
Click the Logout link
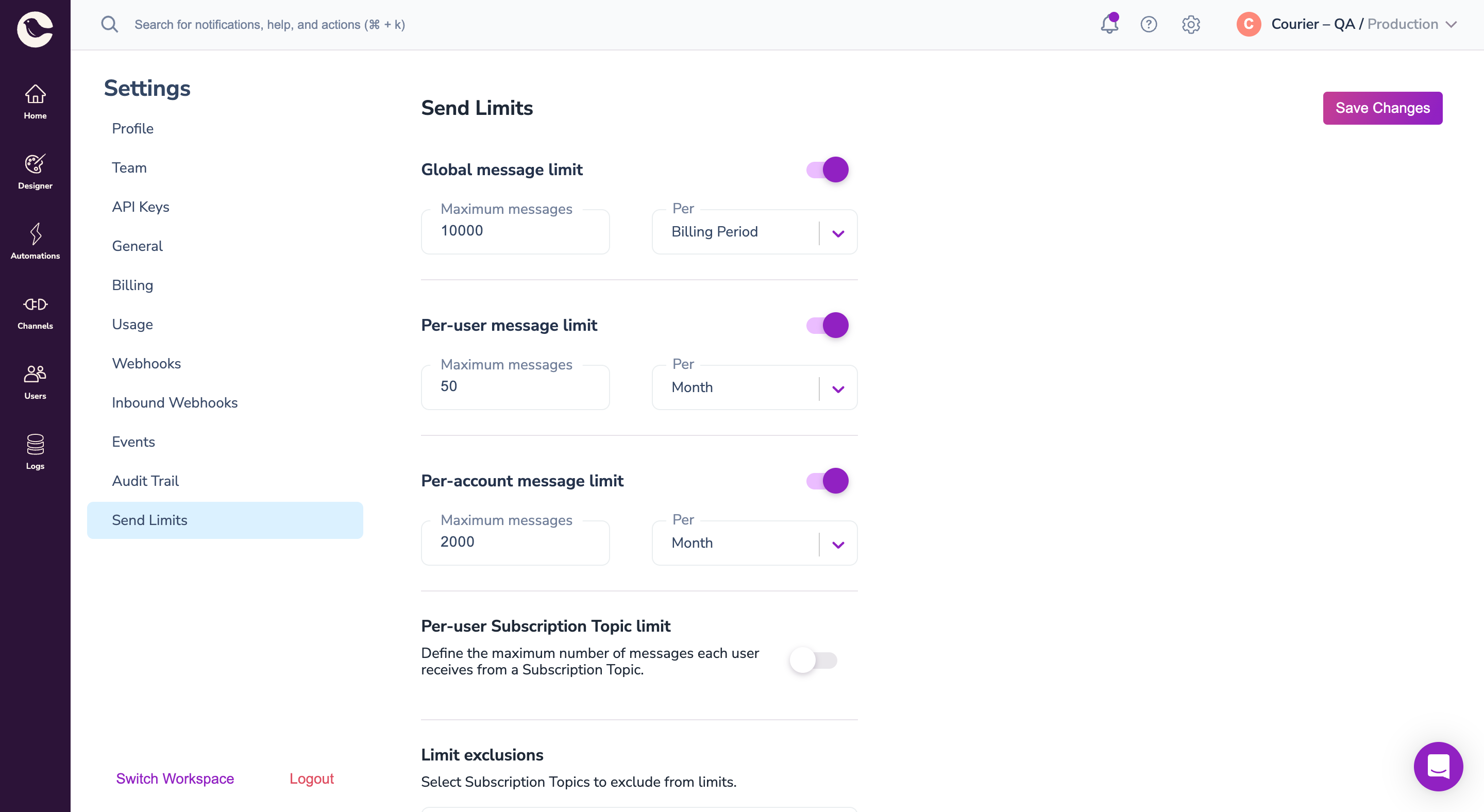[x=311, y=778]
